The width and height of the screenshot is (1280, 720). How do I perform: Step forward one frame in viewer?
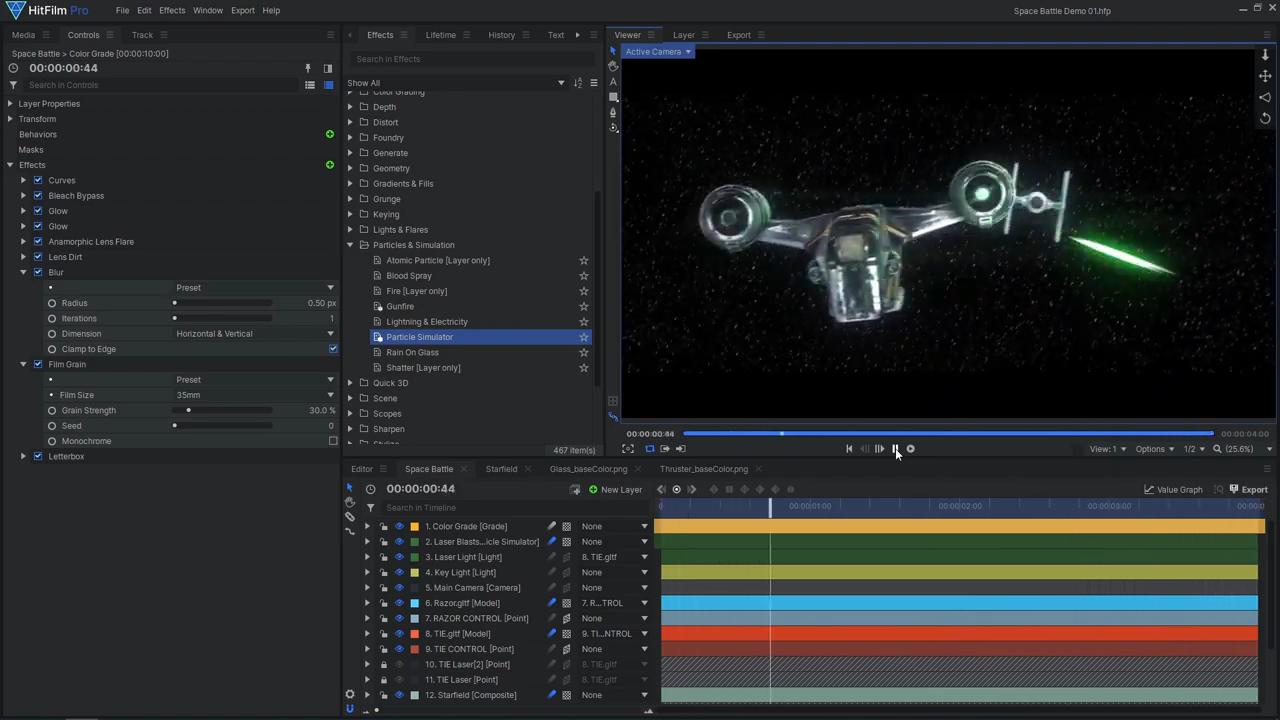[880, 449]
